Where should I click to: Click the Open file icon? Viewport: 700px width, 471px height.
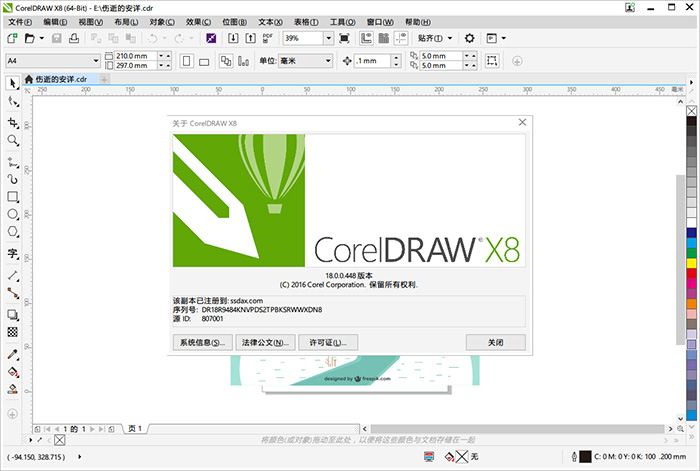29,38
